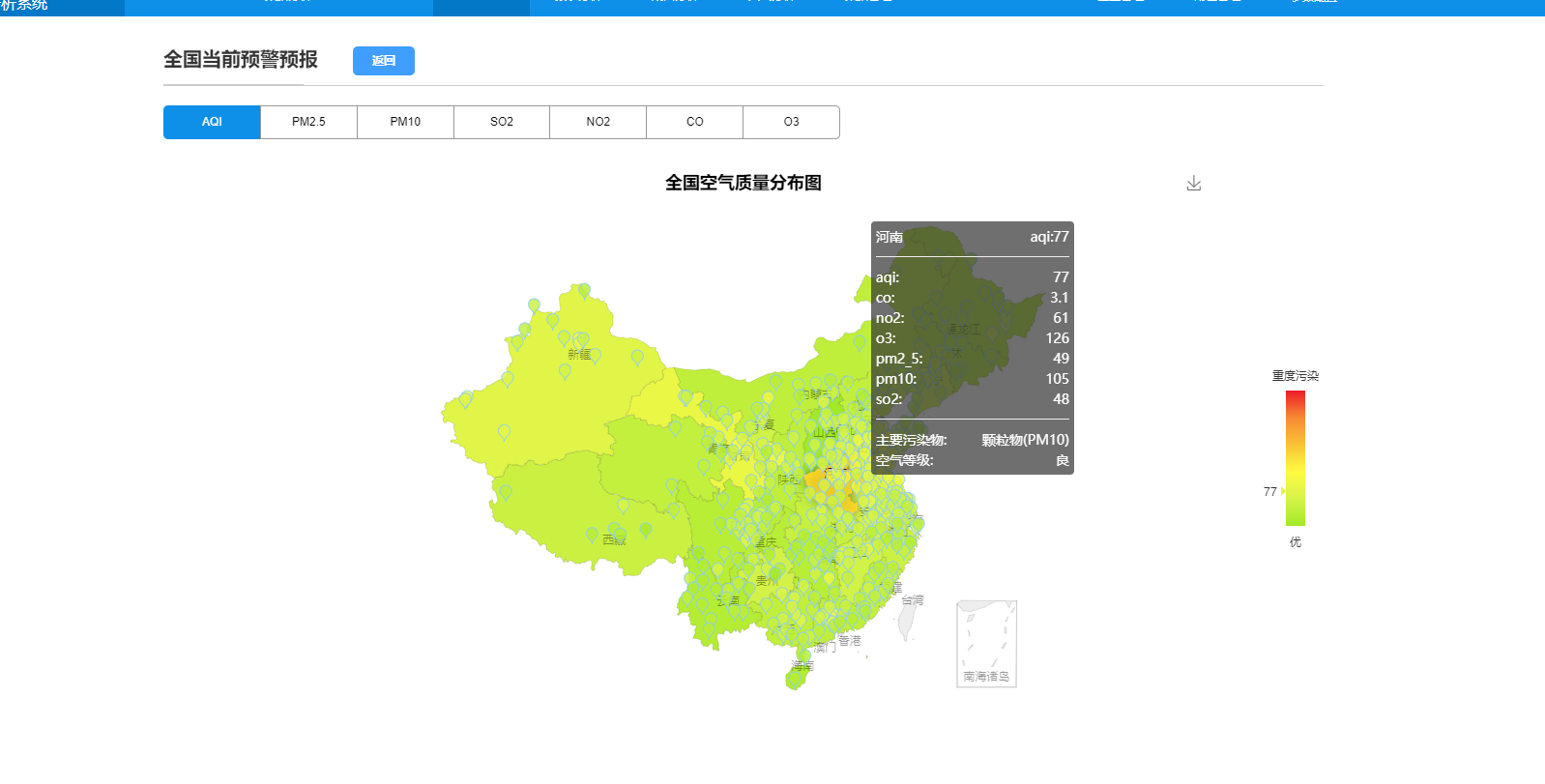Show the O3 distribution tab
The width and height of the screenshot is (1545, 784).
coord(792,122)
